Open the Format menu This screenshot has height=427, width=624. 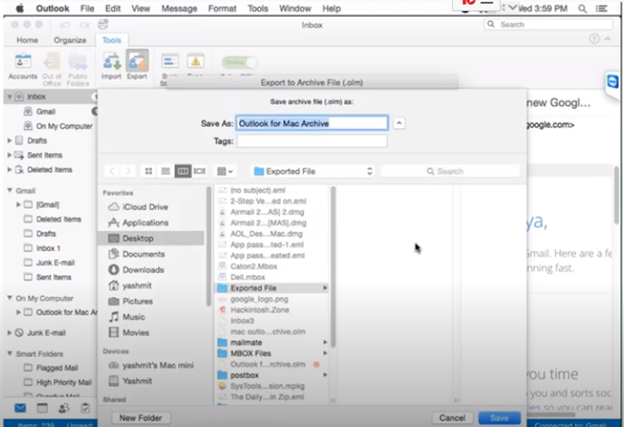click(x=222, y=8)
